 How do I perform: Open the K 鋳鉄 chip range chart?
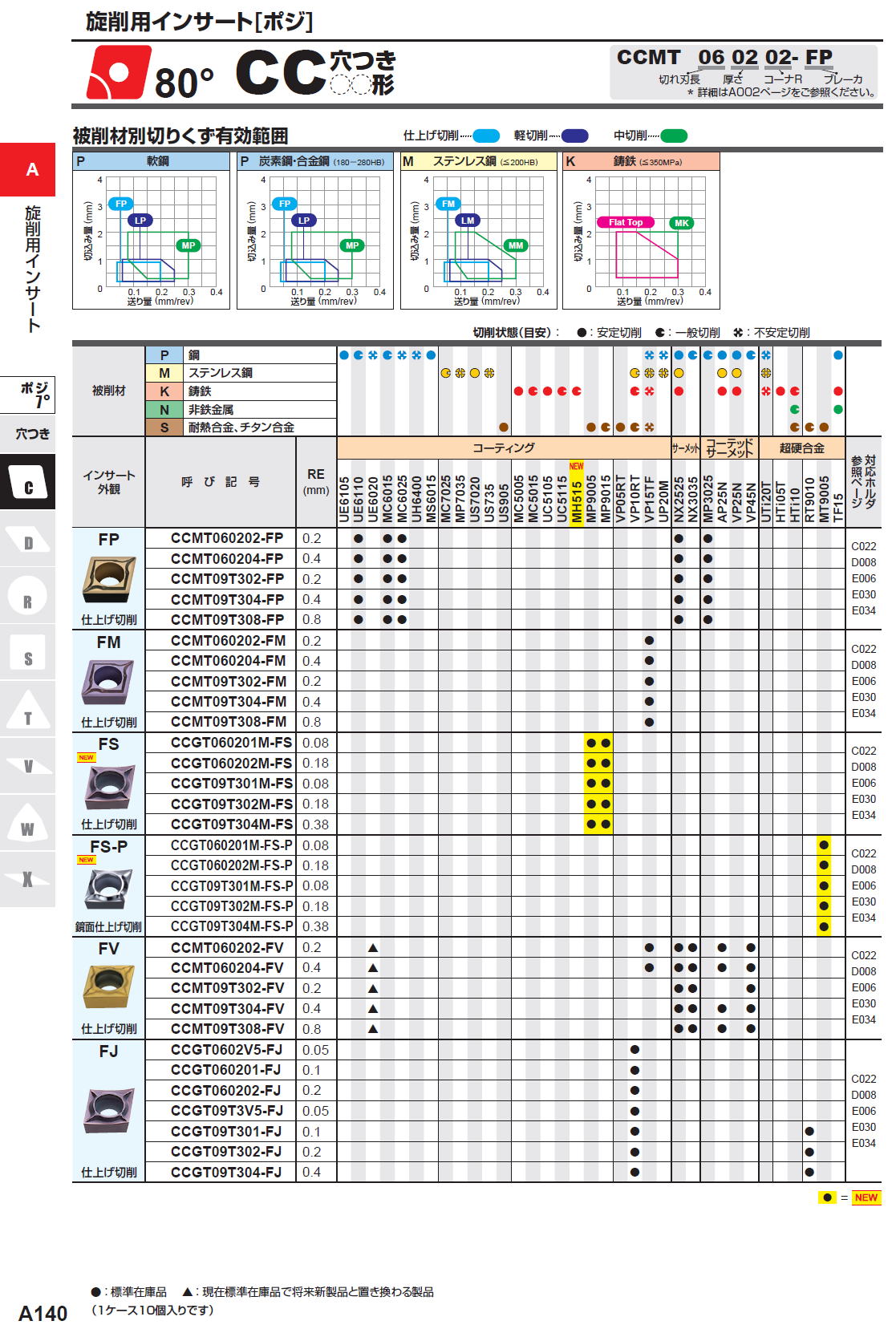[641, 230]
